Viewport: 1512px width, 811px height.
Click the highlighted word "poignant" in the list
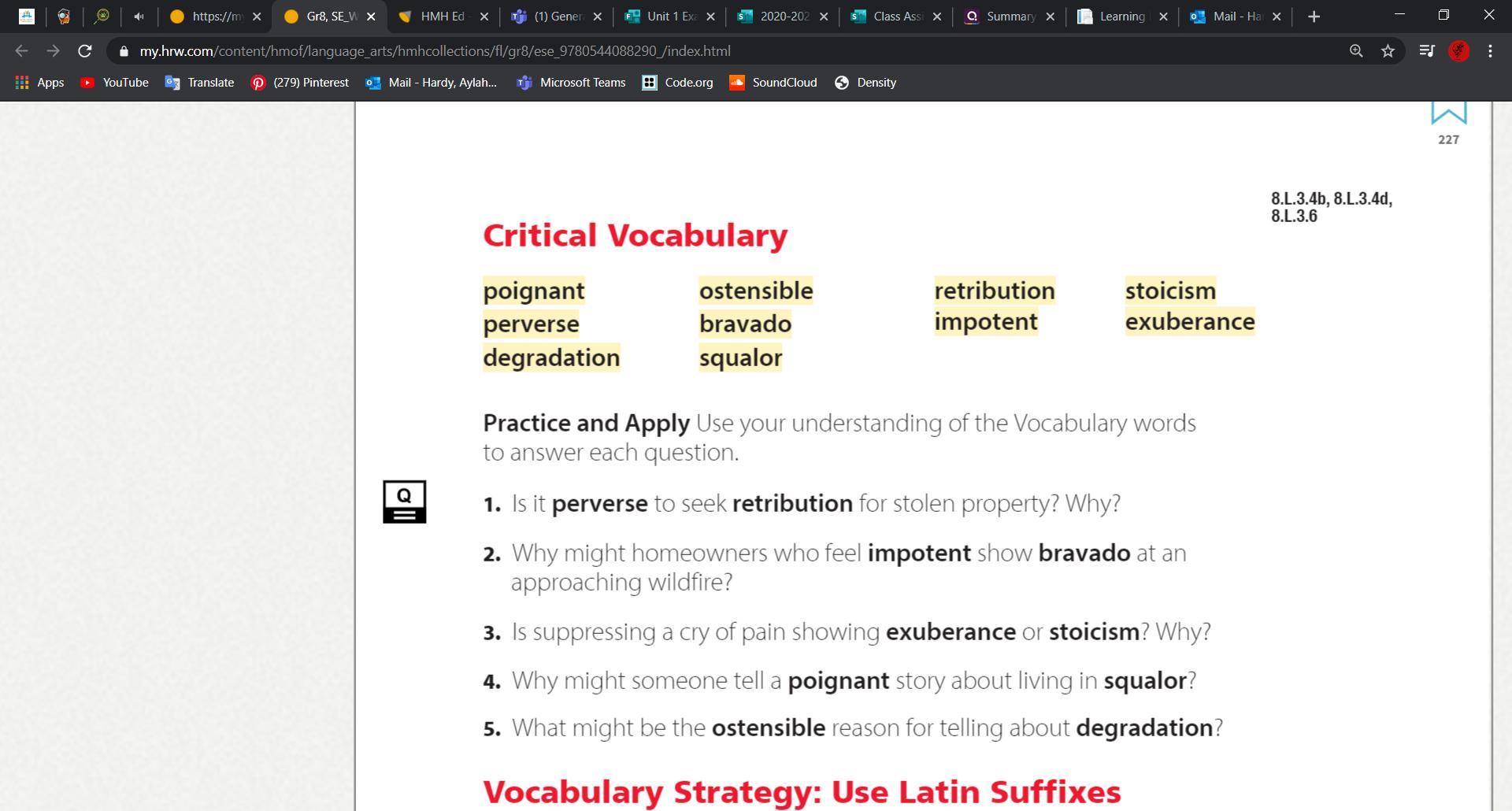click(x=534, y=291)
